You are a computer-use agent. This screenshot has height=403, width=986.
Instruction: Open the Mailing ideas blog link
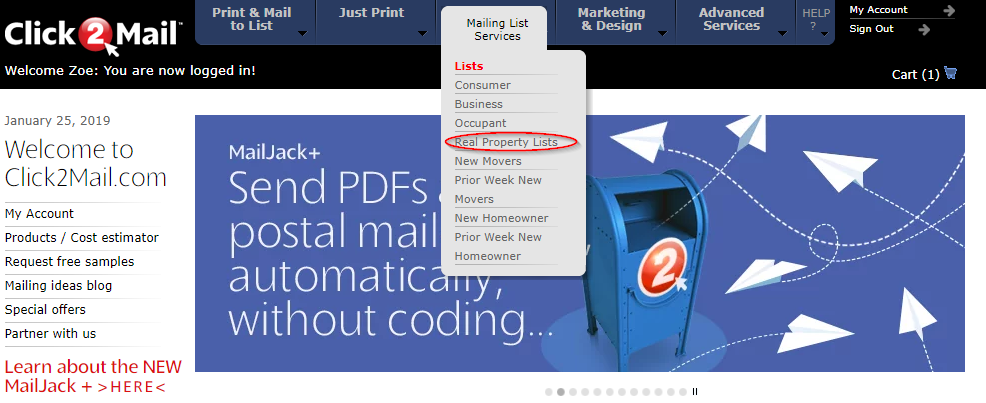tap(58, 285)
